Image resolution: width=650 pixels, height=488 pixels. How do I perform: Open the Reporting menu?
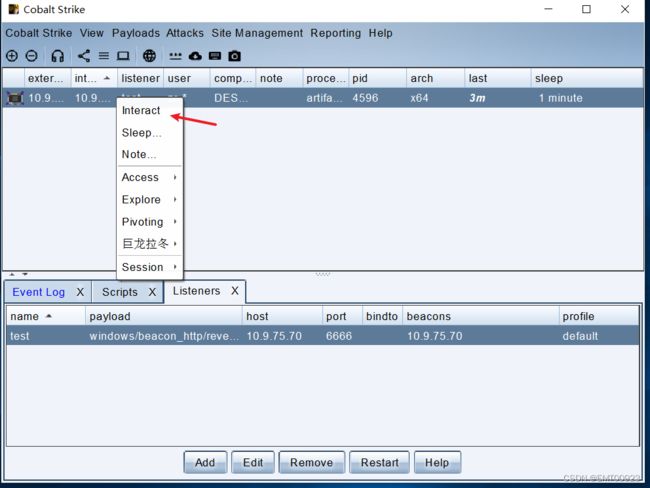335,33
